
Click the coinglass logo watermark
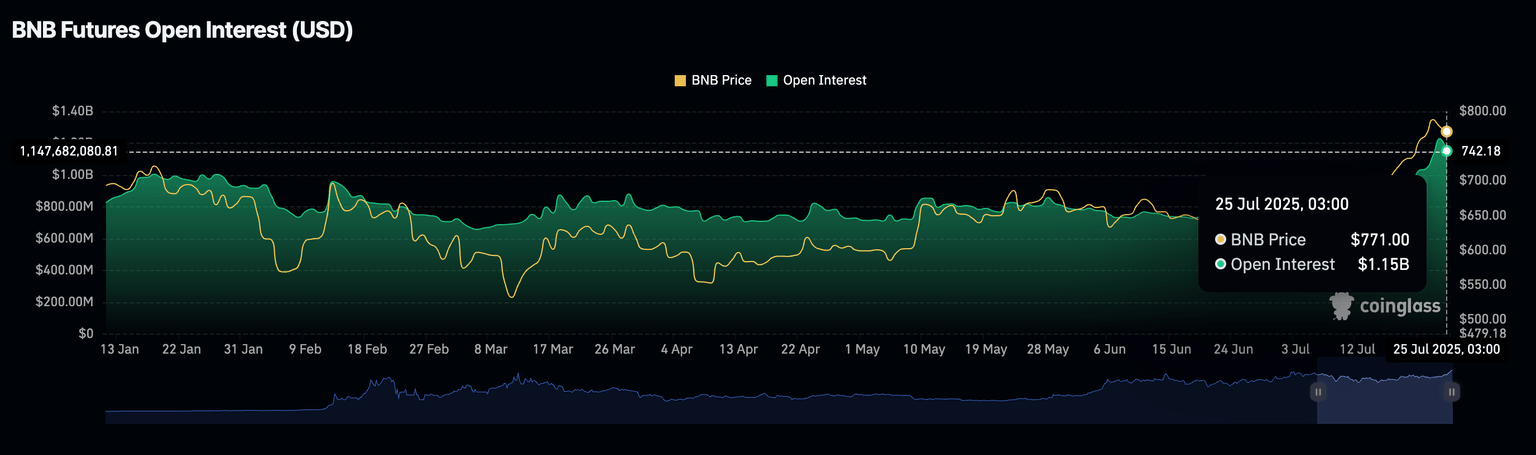coord(1384,306)
